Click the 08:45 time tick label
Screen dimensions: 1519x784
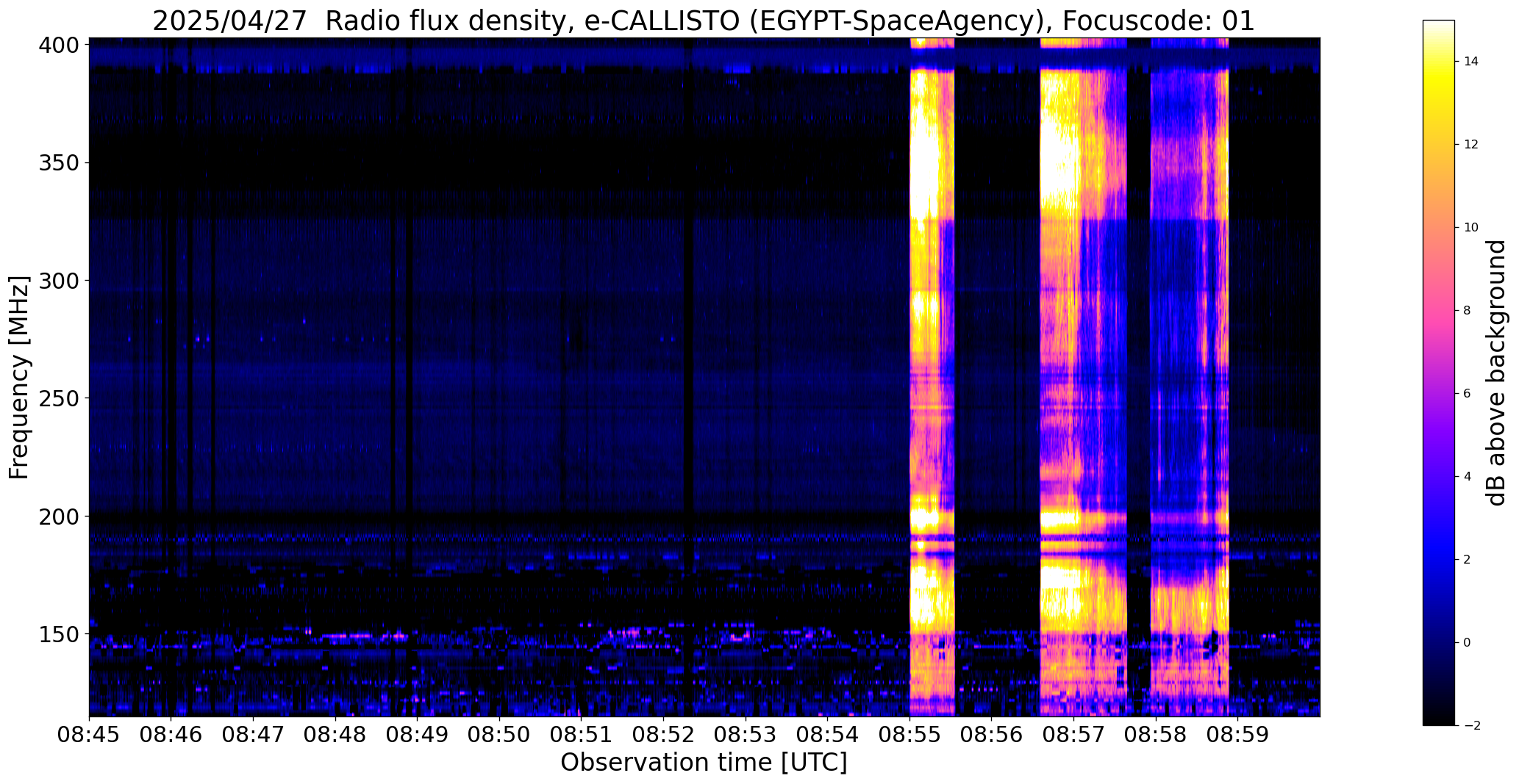point(90,735)
